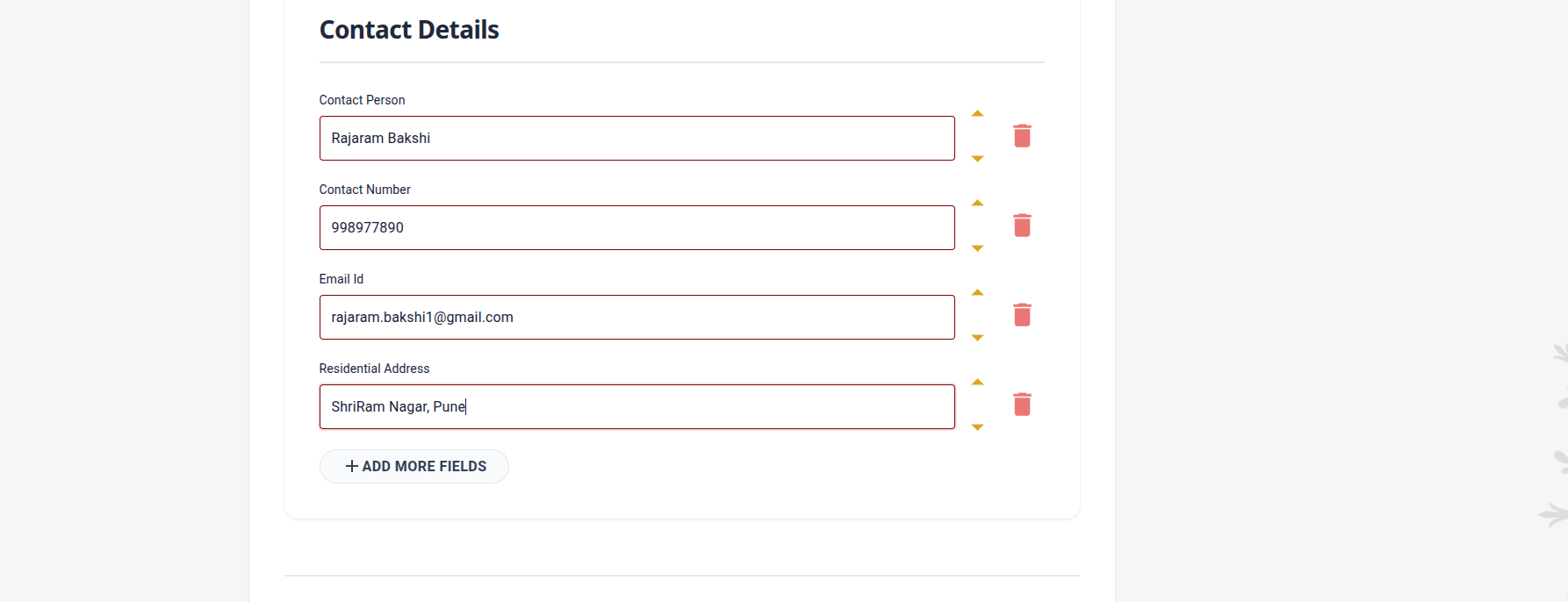1568x602 pixels.
Task: Place cursor in Residential Address field
Action: [x=637, y=407]
